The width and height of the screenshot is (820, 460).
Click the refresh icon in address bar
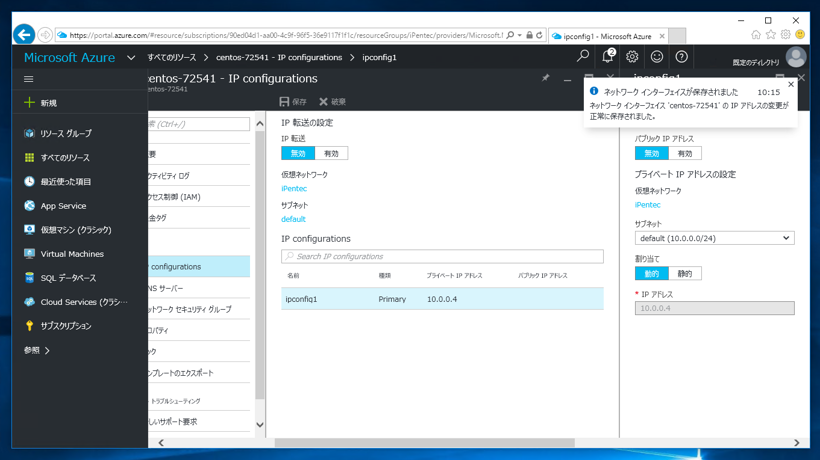tap(539, 35)
